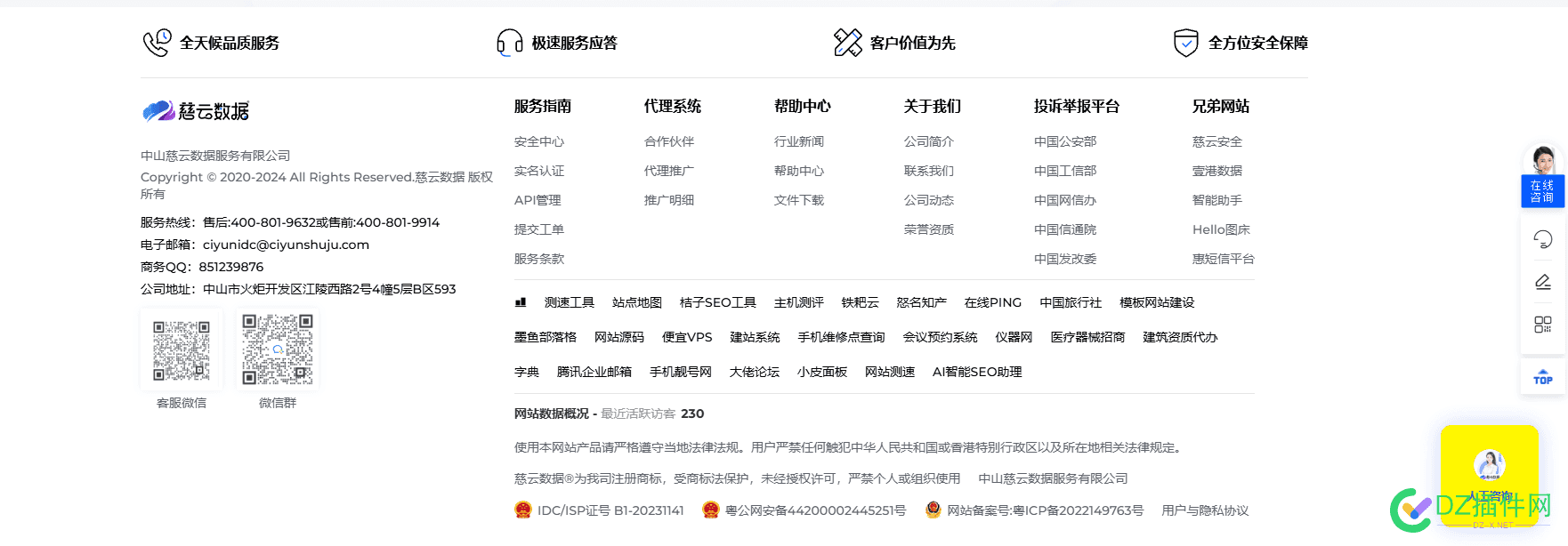The height and width of the screenshot is (546, 1568).
Task: Open the 墨鱼部落格 link
Action: click(x=546, y=337)
